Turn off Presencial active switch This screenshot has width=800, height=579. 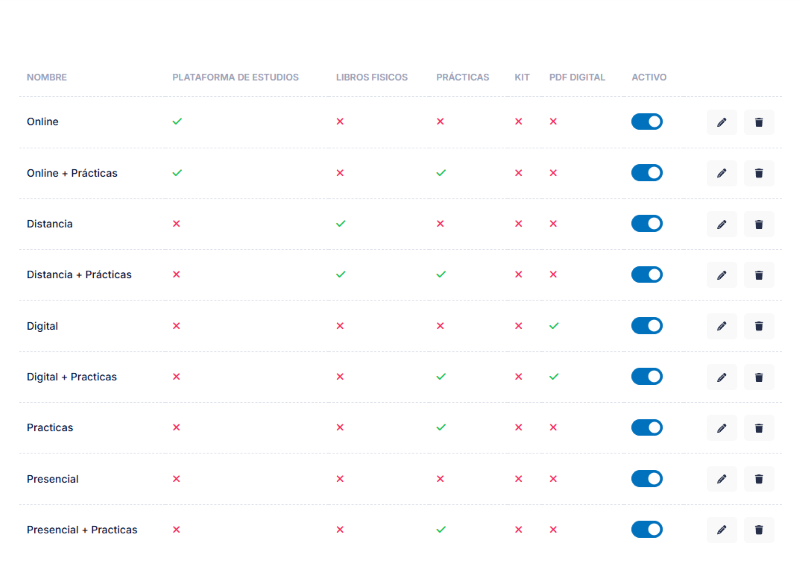646,479
